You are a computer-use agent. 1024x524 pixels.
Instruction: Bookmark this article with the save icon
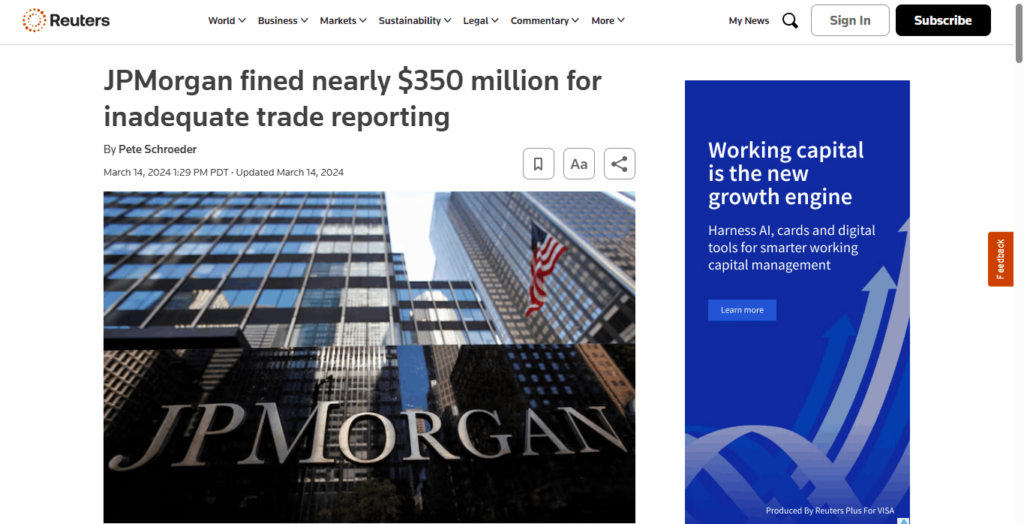tap(538, 164)
